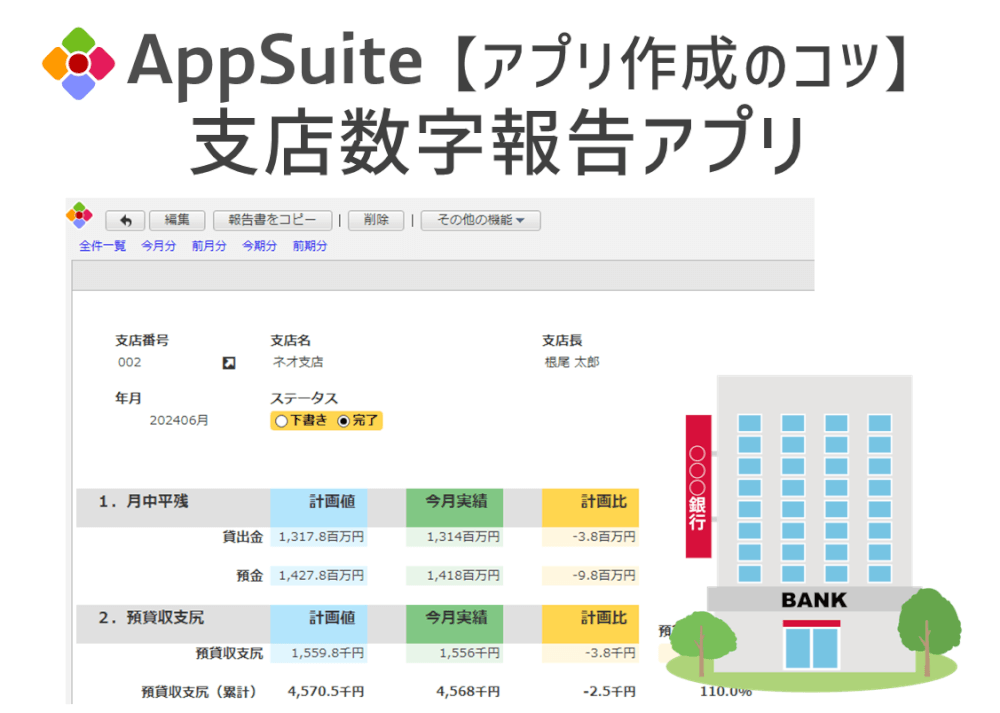Click the 報告書をコピー button
The width and height of the screenshot is (1000, 713).
tap(272, 220)
